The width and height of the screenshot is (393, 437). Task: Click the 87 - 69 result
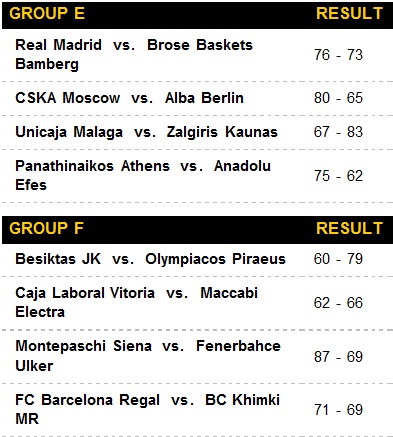[338, 357]
